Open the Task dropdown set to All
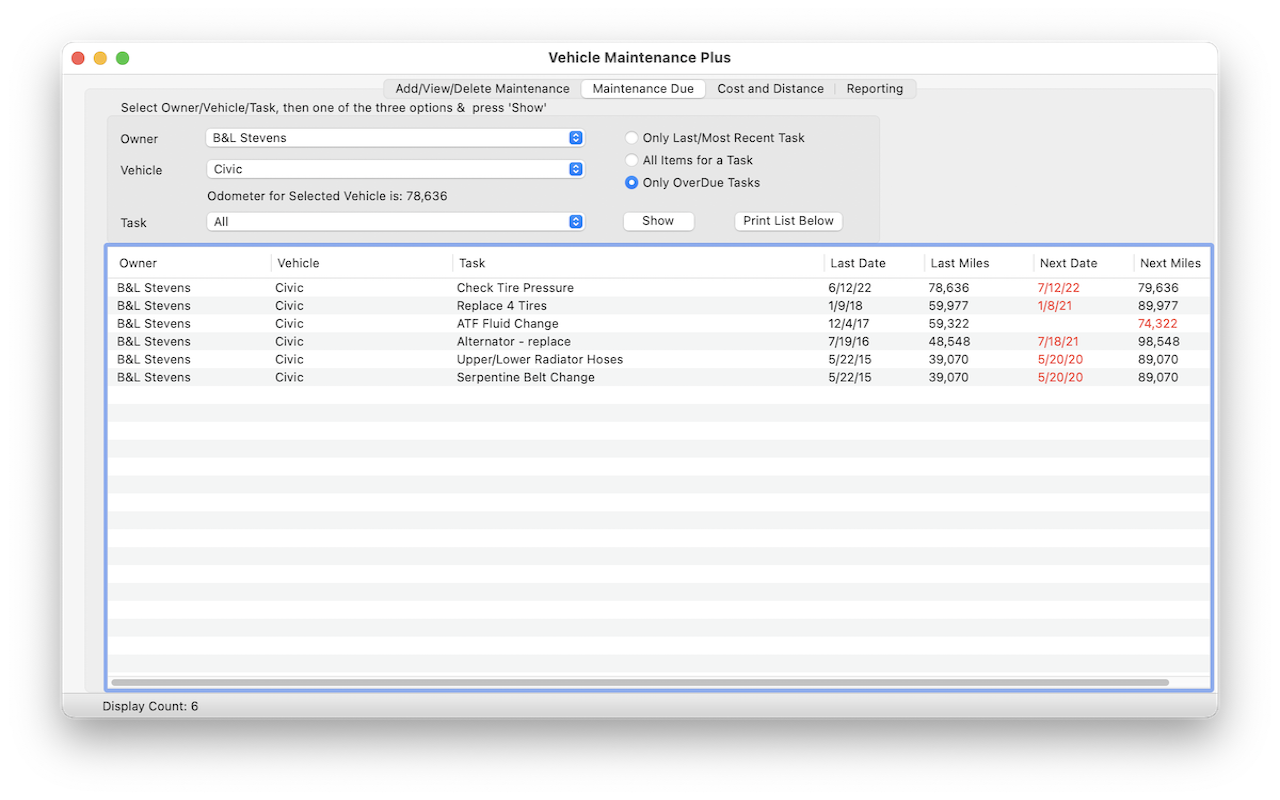Screen dimensions: 1280x800 click(395, 222)
